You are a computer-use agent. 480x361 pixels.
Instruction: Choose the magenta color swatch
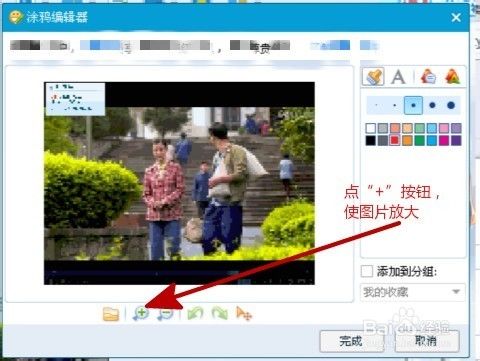(444, 140)
